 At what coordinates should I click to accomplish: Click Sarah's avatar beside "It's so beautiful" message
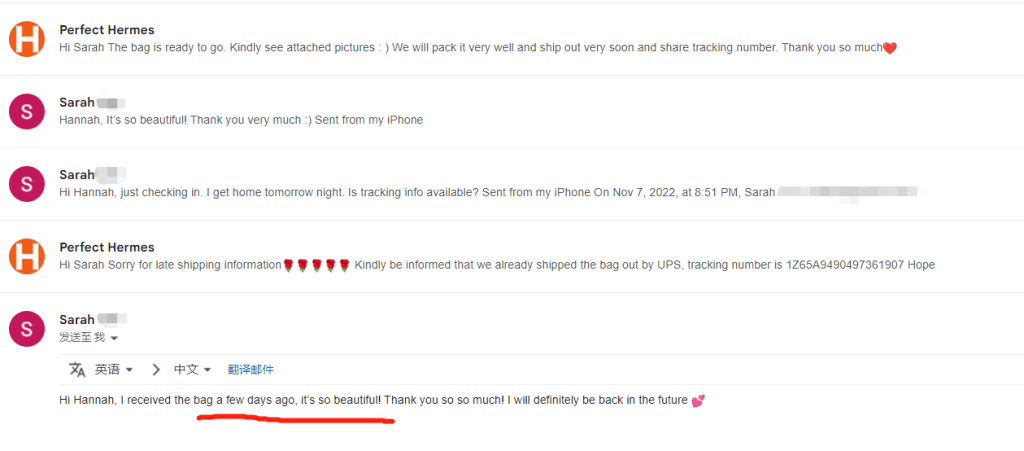26,111
